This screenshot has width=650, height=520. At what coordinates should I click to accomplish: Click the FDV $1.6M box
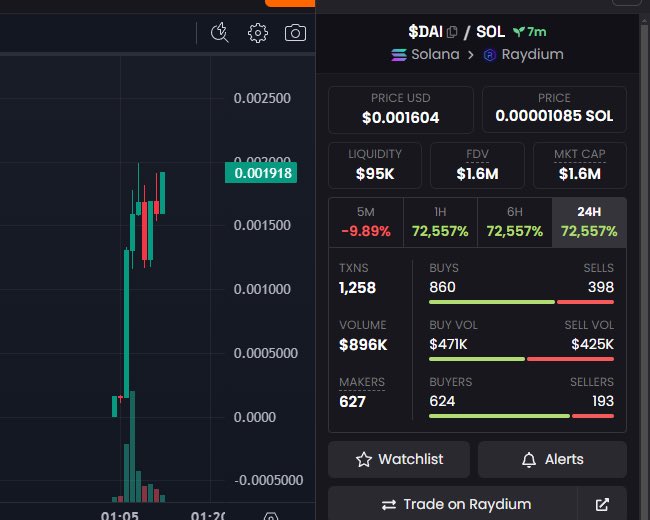pos(477,165)
